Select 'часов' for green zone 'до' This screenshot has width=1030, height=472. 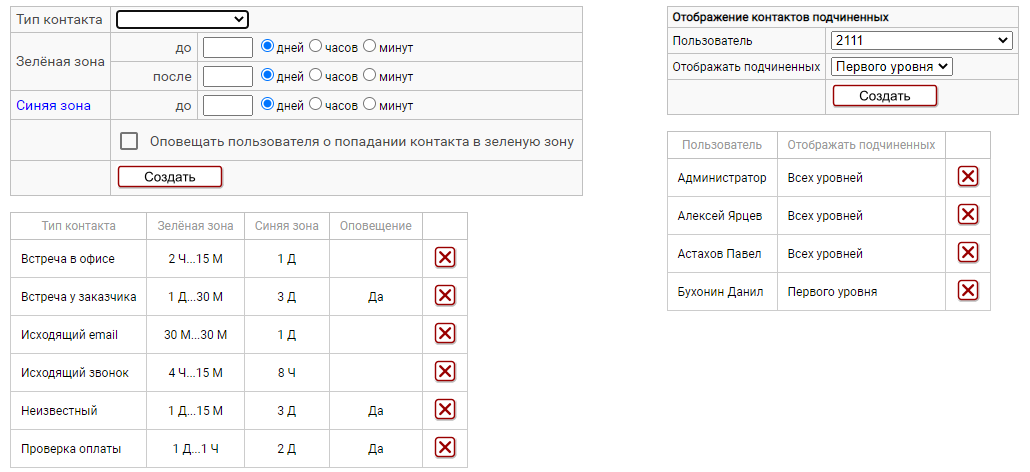[x=315, y=47]
